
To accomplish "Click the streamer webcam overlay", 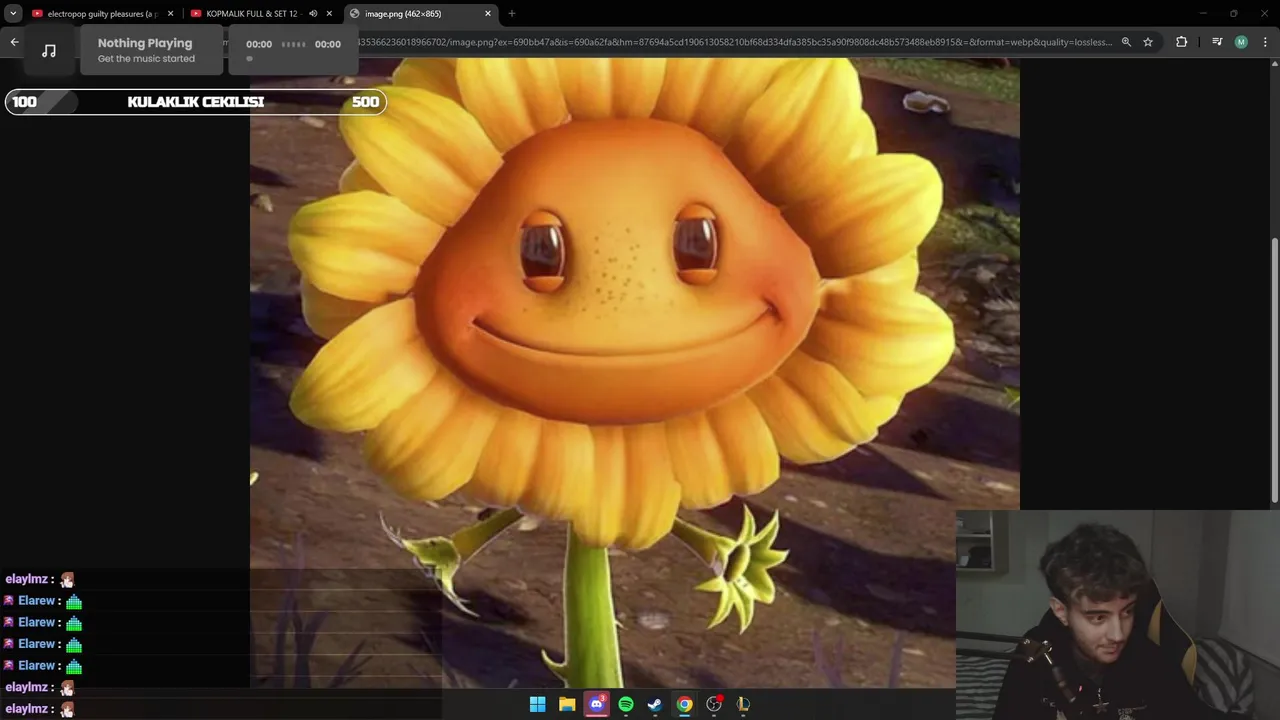I will [1118, 615].
